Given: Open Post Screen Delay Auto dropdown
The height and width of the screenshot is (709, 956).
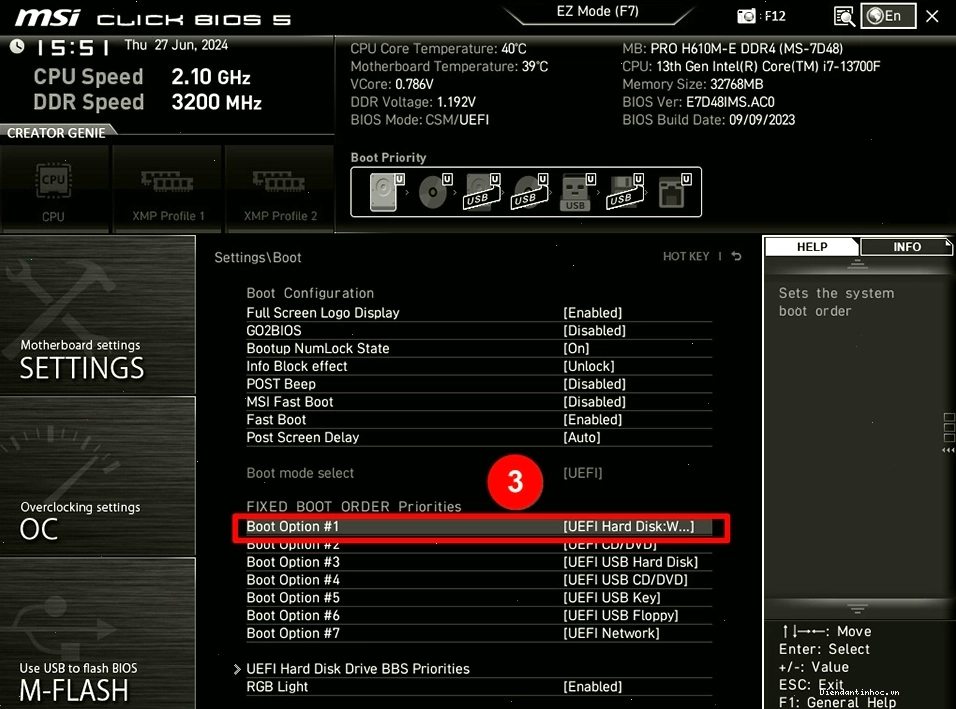Looking at the screenshot, I should point(581,438).
